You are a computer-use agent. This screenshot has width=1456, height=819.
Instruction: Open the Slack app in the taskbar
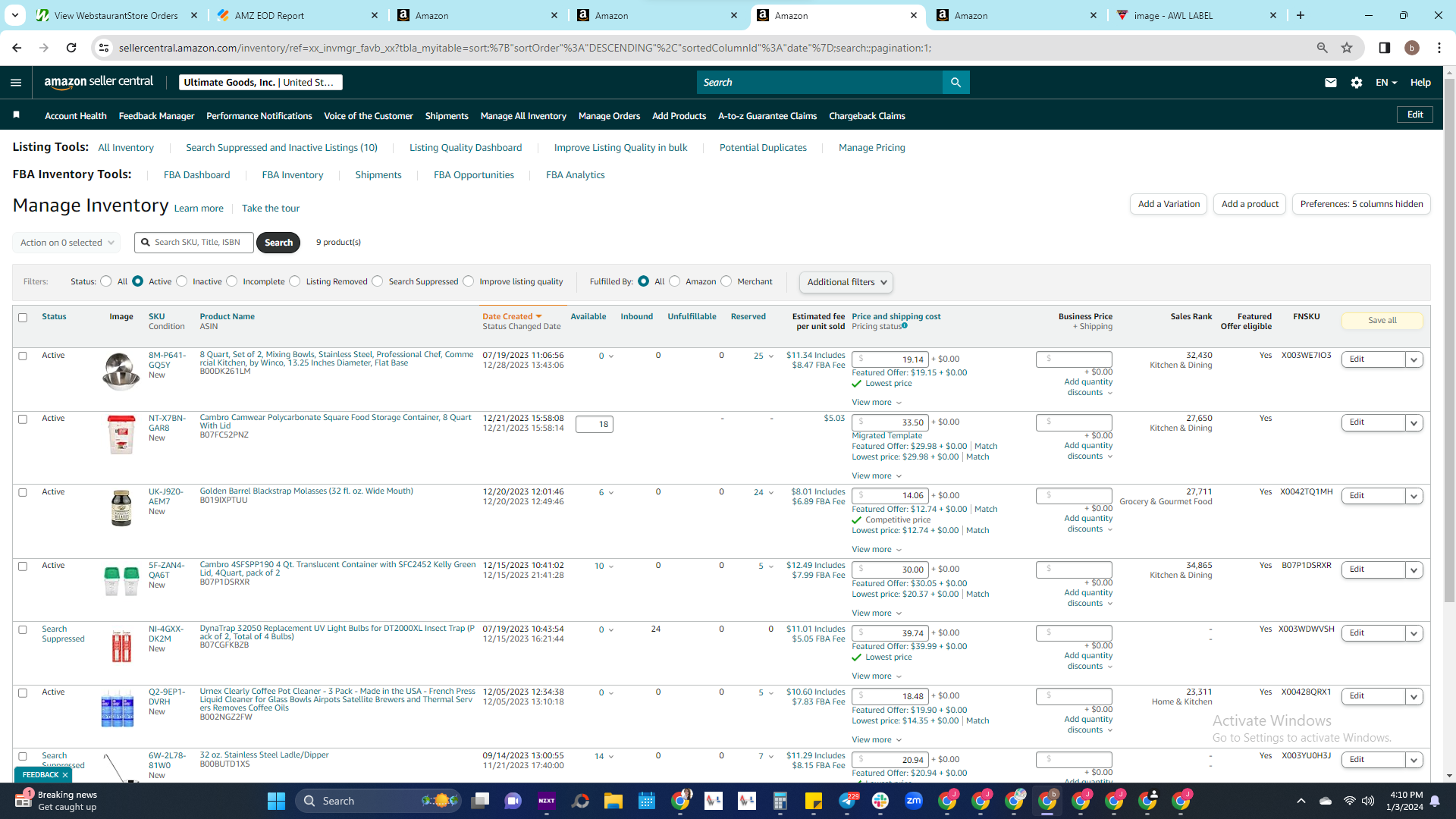coord(880,801)
